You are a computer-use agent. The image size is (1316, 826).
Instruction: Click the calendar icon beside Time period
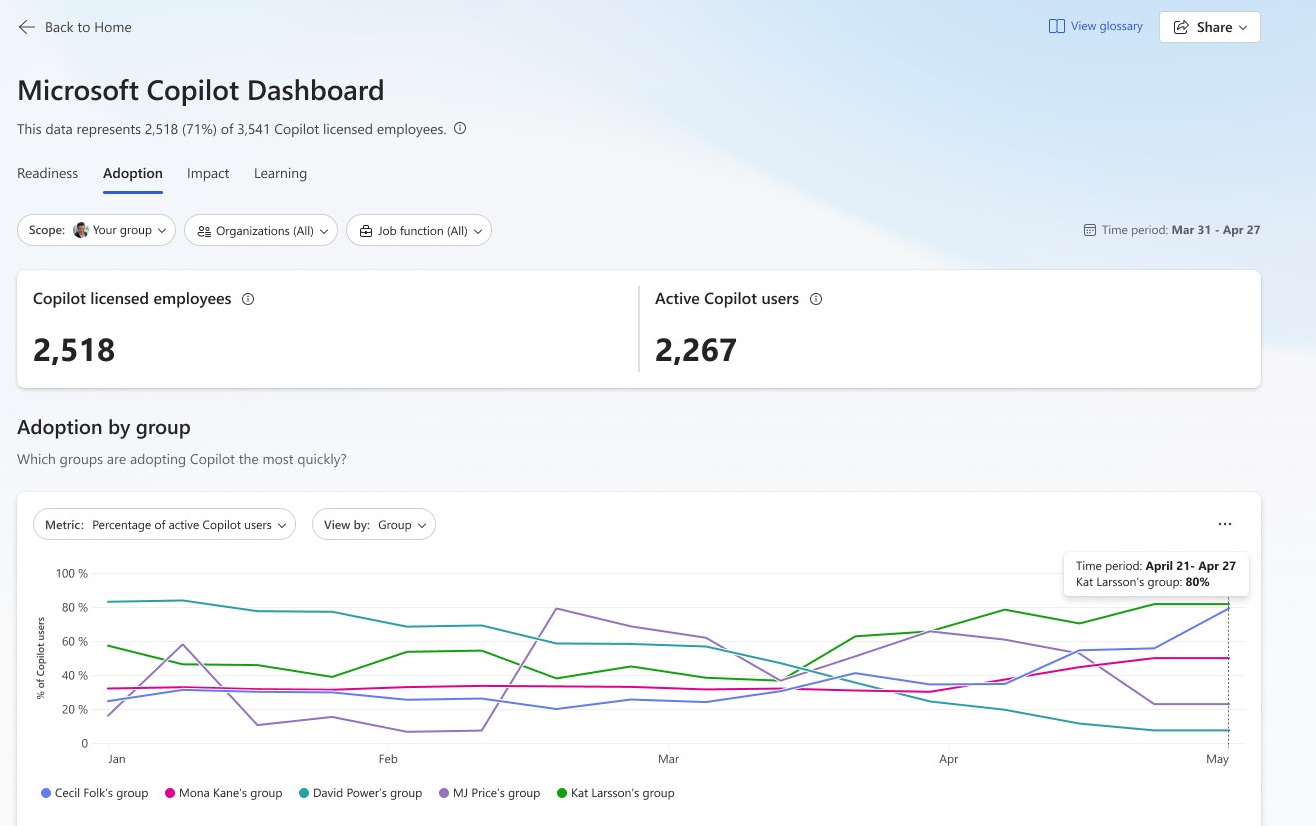point(1090,230)
